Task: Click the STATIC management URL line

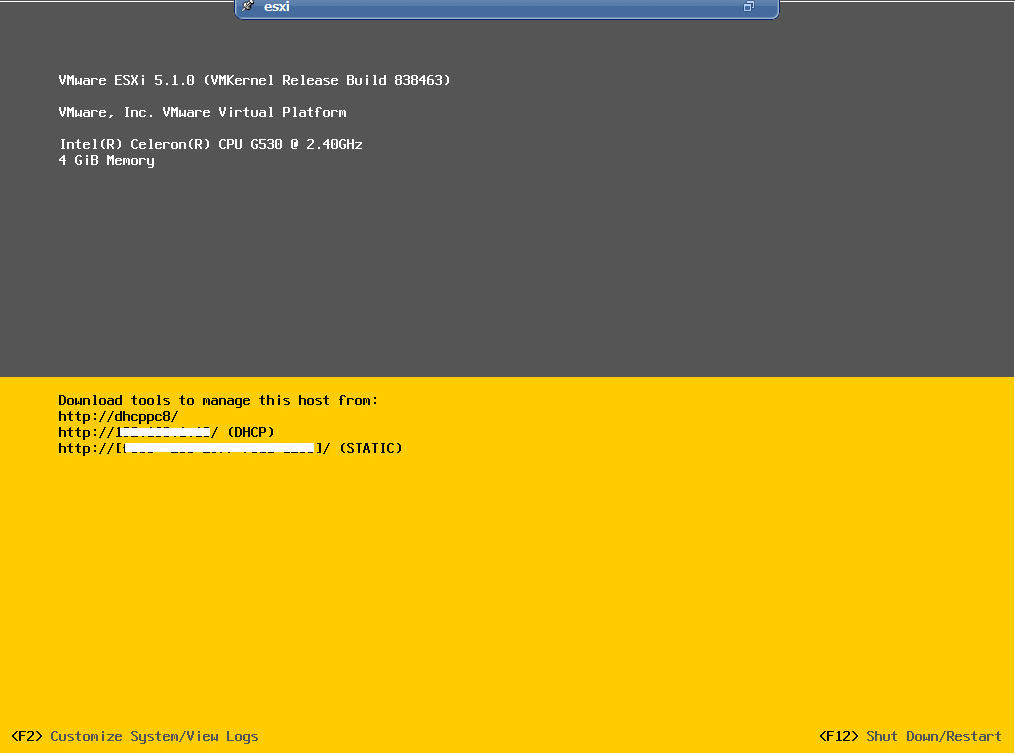Action: 230,448
